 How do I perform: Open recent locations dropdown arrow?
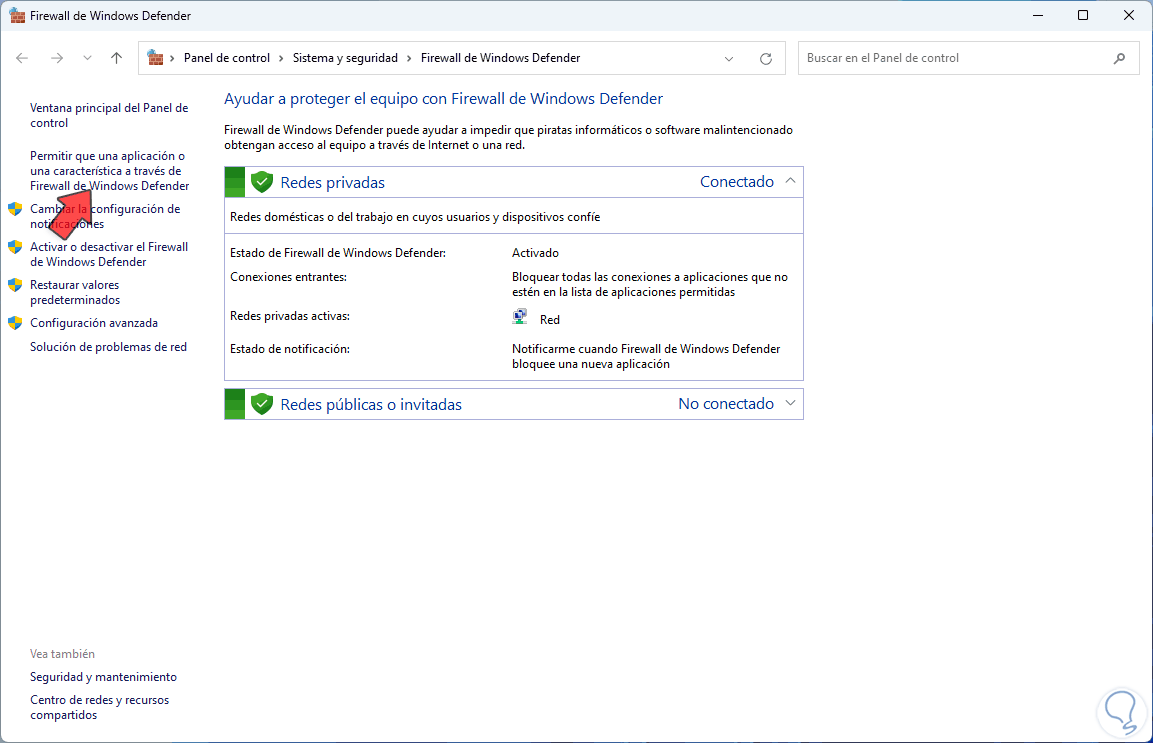pos(88,58)
